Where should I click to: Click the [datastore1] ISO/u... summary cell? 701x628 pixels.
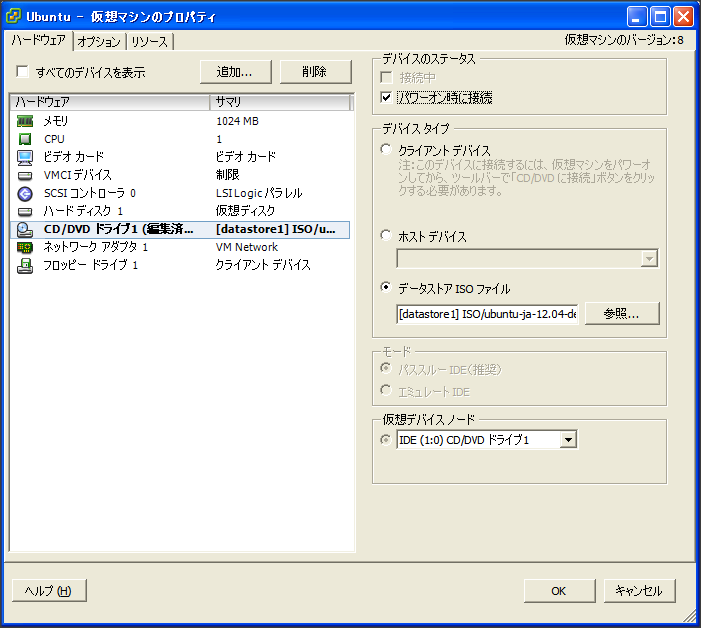pos(275,229)
